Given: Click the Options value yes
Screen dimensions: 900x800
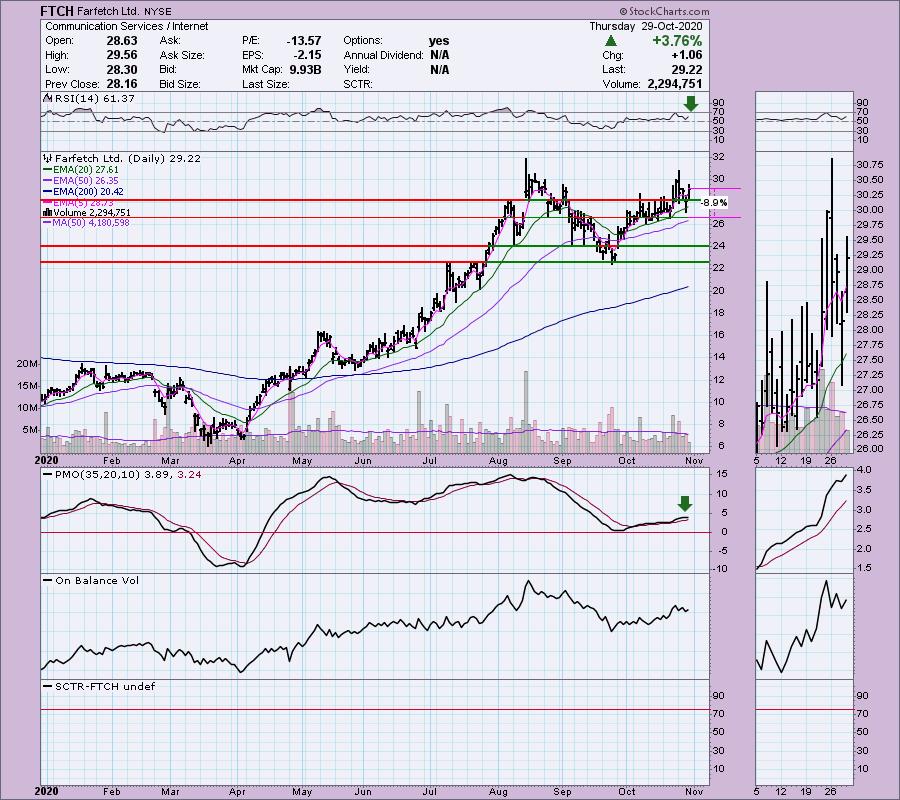Looking at the screenshot, I should pyautogui.click(x=439, y=41).
